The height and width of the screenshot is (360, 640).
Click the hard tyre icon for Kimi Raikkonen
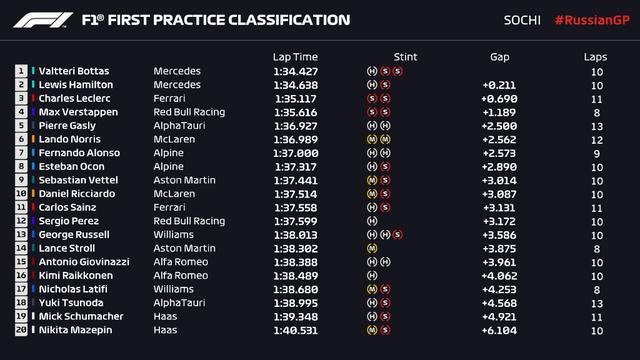372,276
